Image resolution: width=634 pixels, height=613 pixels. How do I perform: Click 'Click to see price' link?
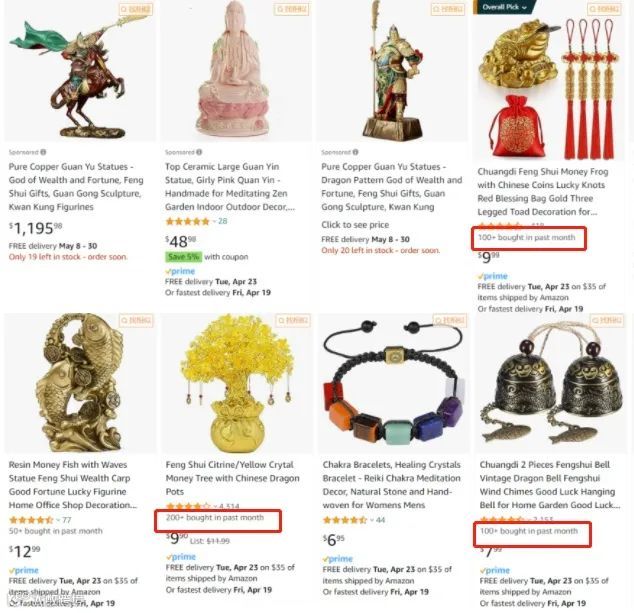355,225
